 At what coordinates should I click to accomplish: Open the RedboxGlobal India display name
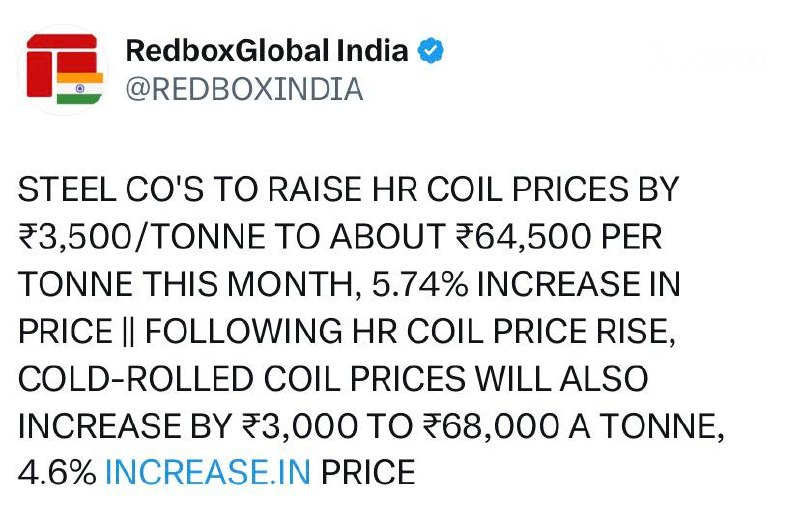coord(267,51)
